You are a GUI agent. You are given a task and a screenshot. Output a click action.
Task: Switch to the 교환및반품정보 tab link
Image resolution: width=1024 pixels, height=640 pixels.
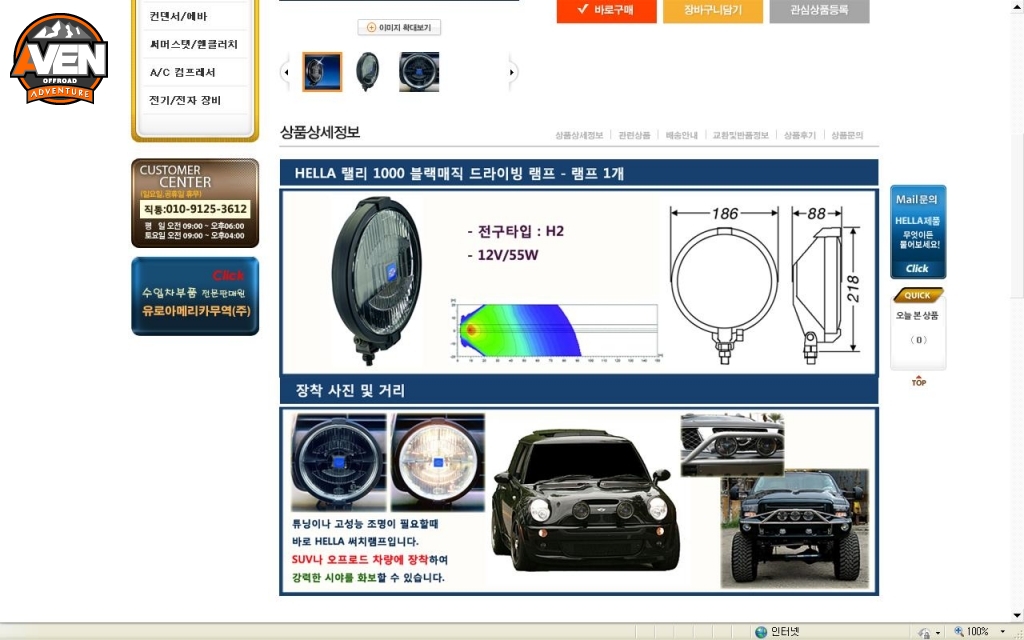(741, 135)
